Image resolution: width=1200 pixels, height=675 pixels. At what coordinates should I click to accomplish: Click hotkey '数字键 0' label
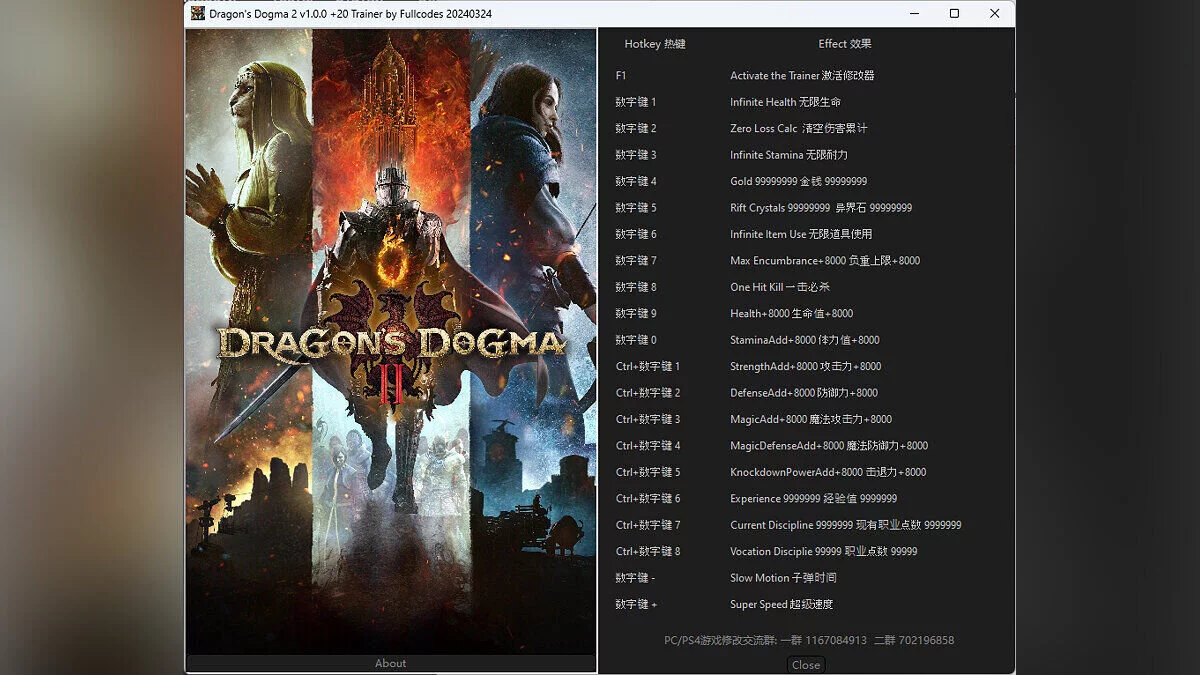coord(636,340)
